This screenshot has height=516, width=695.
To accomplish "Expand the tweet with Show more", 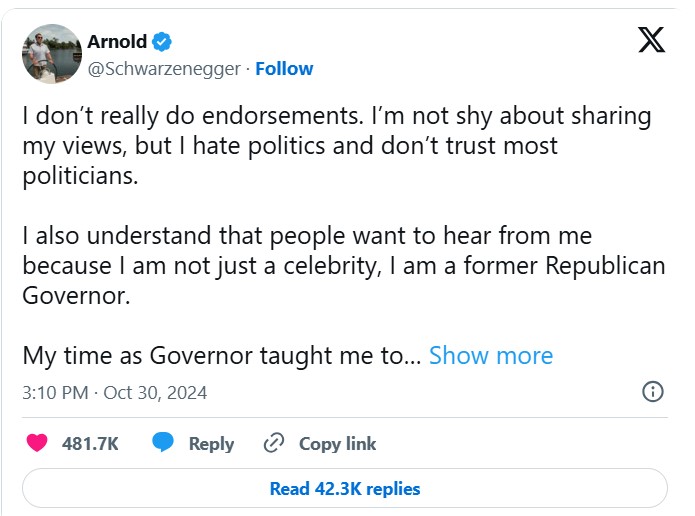I will click(490, 356).
